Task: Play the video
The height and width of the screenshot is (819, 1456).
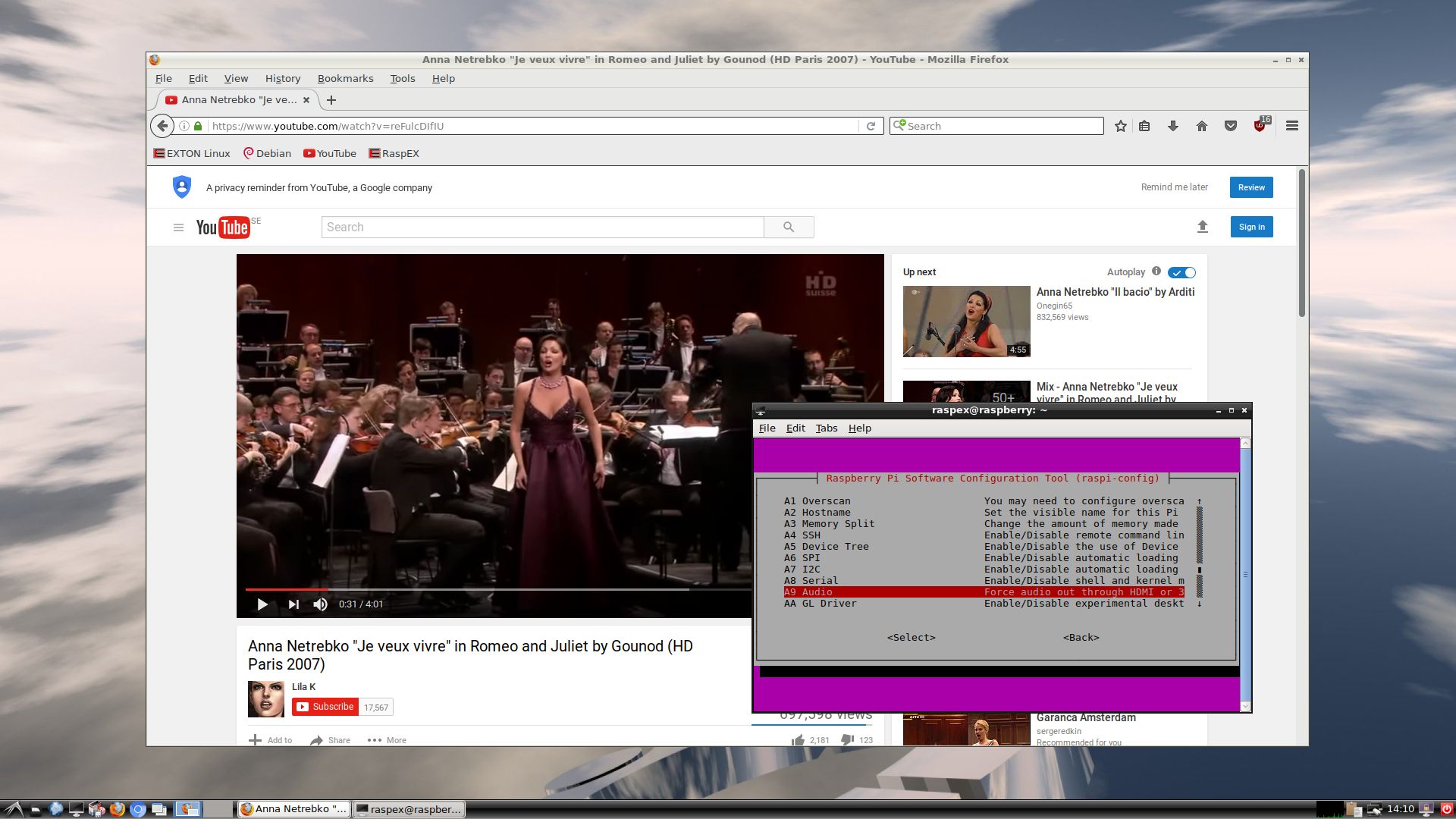Action: tap(262, 604)
